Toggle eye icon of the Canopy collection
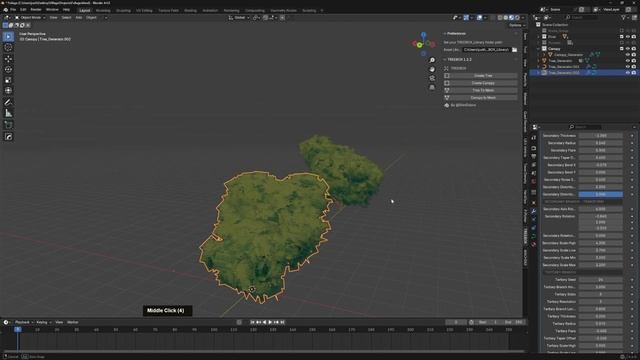This screenshot has height=360, width=640. tap(628, 49)
